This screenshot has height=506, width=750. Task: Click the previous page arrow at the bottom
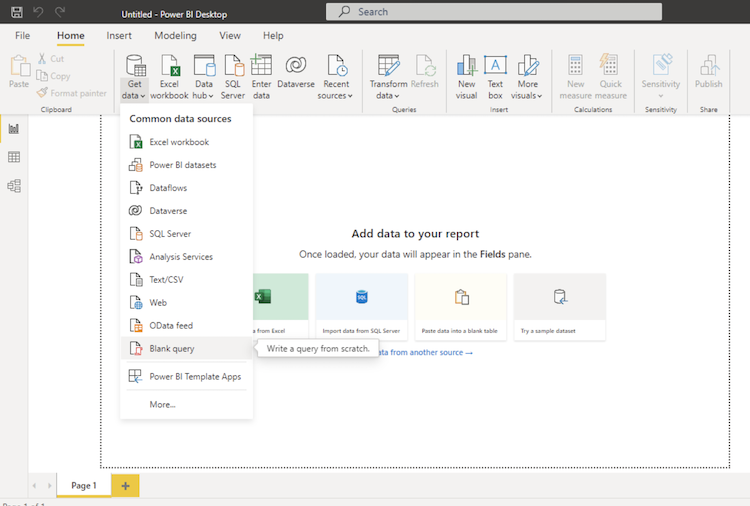tap(34, 486)
